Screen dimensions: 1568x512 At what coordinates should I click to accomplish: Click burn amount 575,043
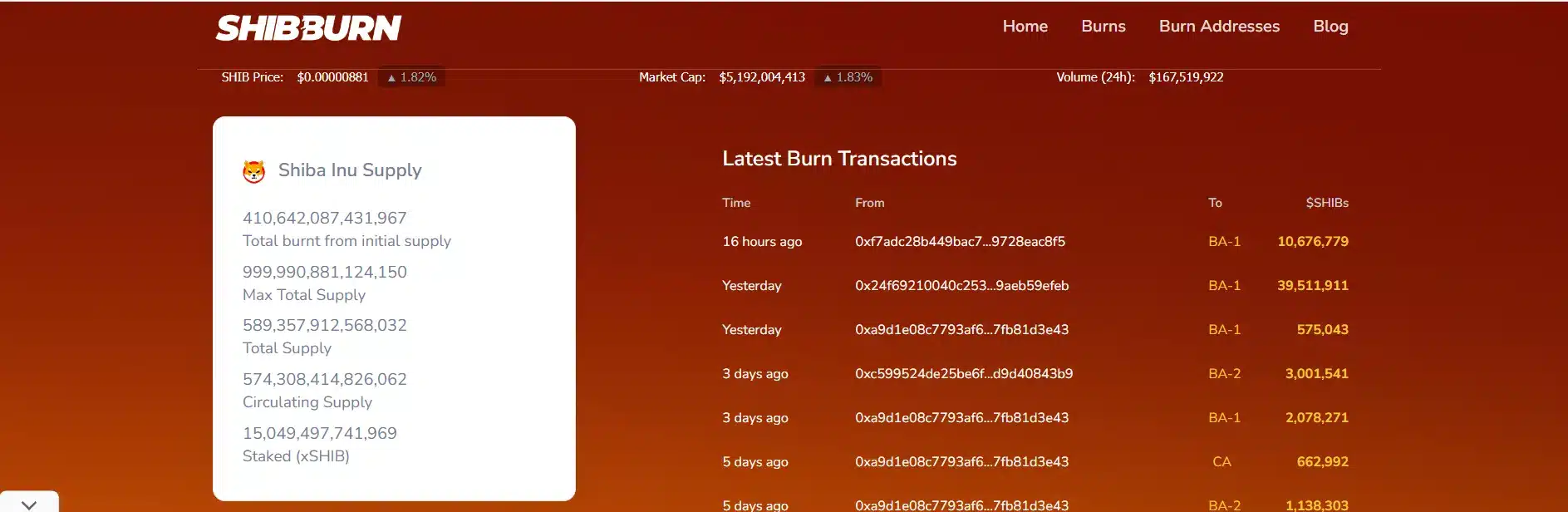pos(1322,329)
